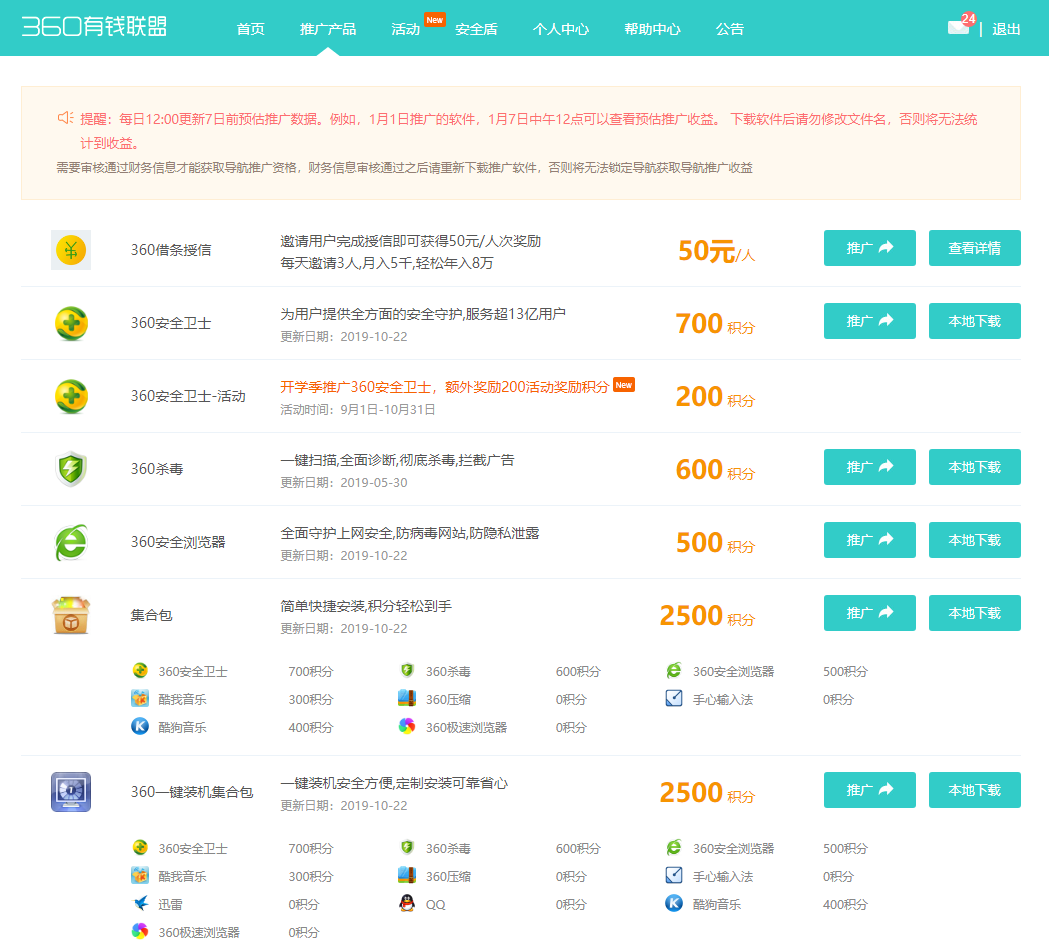
Task: Click the 360借条授信 yuan coin icon
Action: click(x=71, y=250)
